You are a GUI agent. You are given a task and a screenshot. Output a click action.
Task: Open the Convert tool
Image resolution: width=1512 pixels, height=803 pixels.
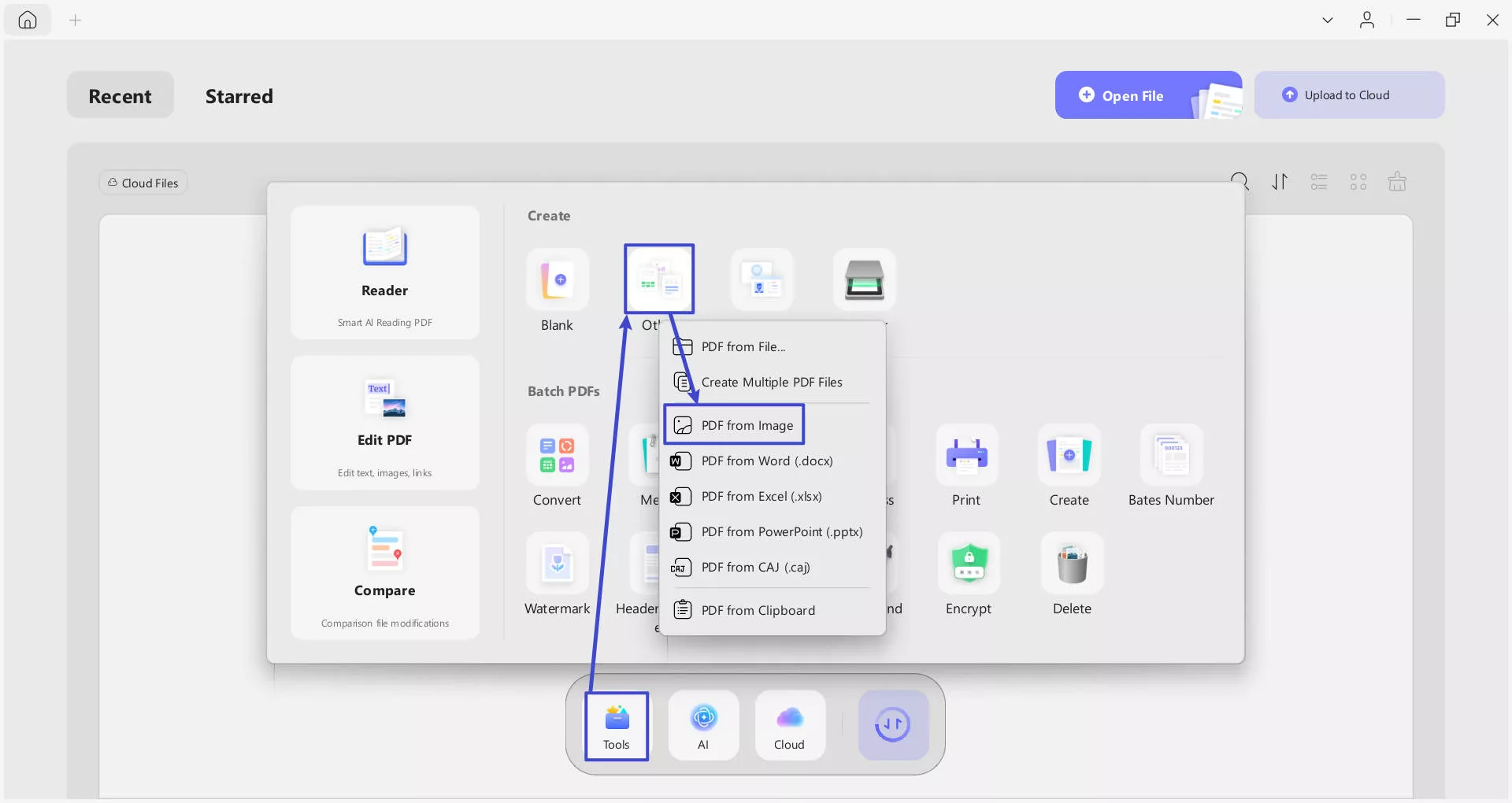557,466
